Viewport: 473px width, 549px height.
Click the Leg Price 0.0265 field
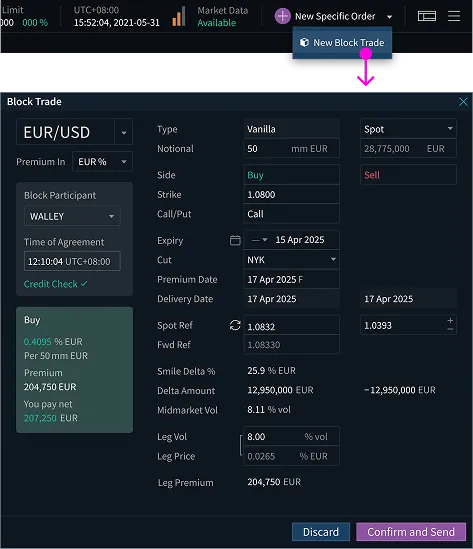pyautogui.click(x=291, y=456)
